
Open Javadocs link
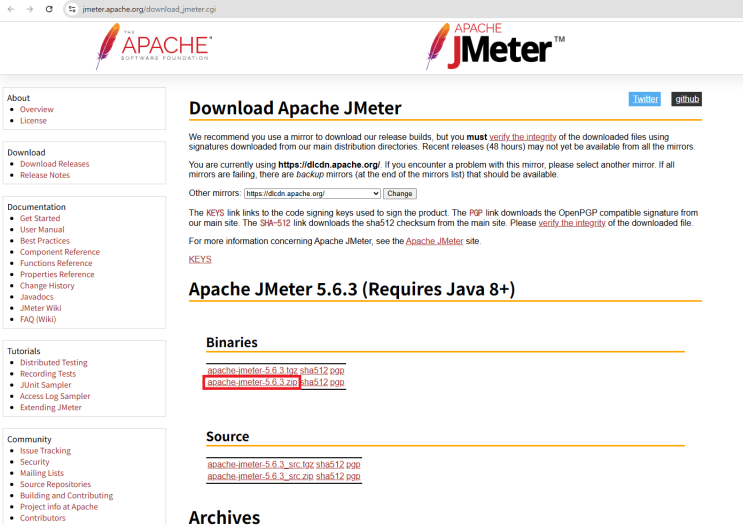click(36, 297)
